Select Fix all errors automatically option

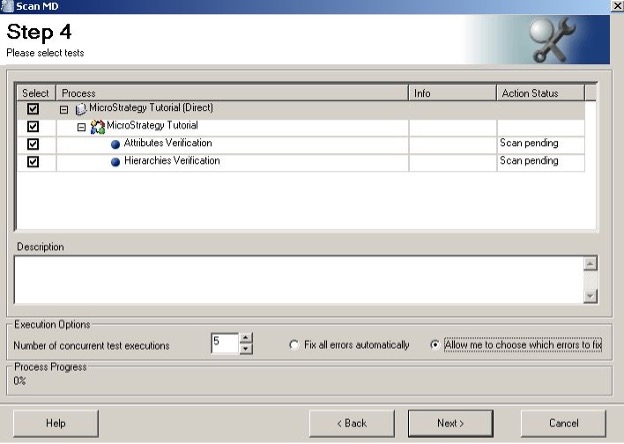pyautogui.click(x=294, y=345)
